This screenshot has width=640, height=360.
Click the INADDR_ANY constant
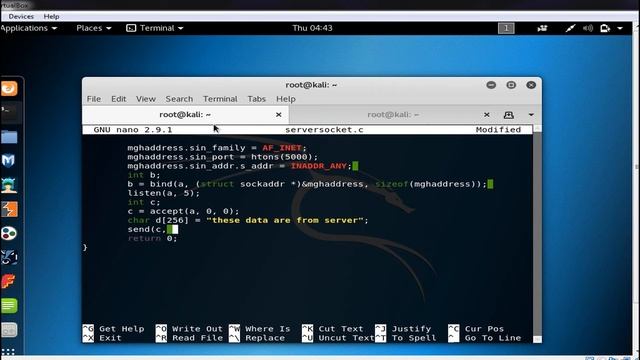click(319, 166)
